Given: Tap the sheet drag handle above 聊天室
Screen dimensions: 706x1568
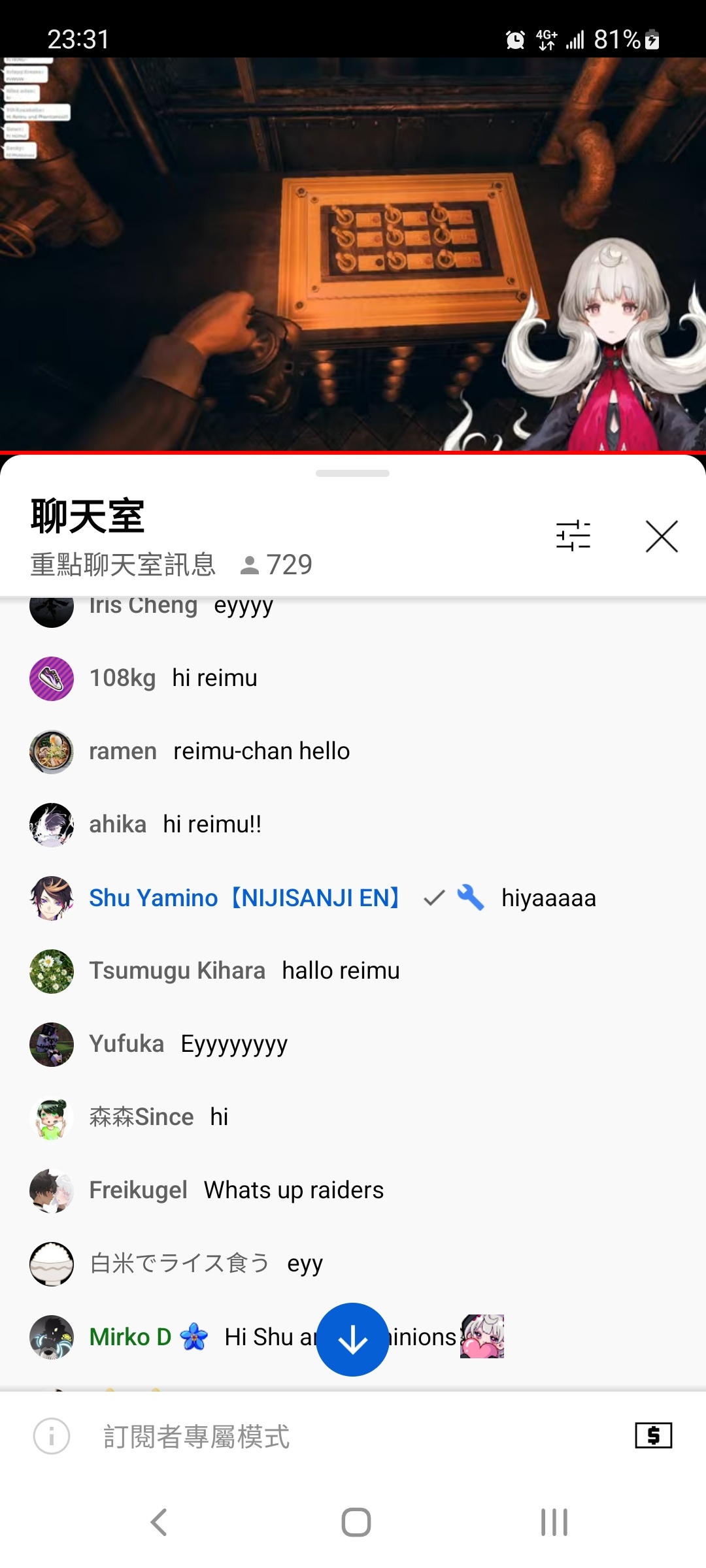Looking at the screenshot, I should [x=352, y=473].
